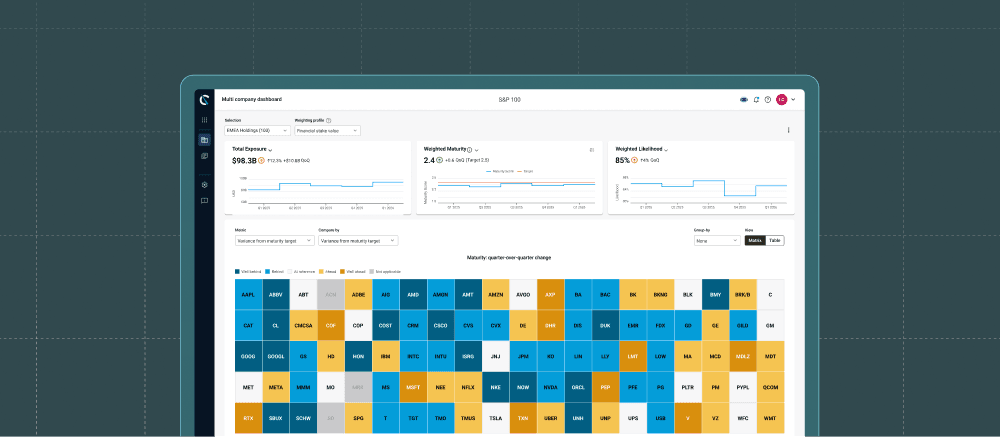Select the AXP matrix cell
The width and height of the screenshot is (1000, 437).
[x=550, y=295]
